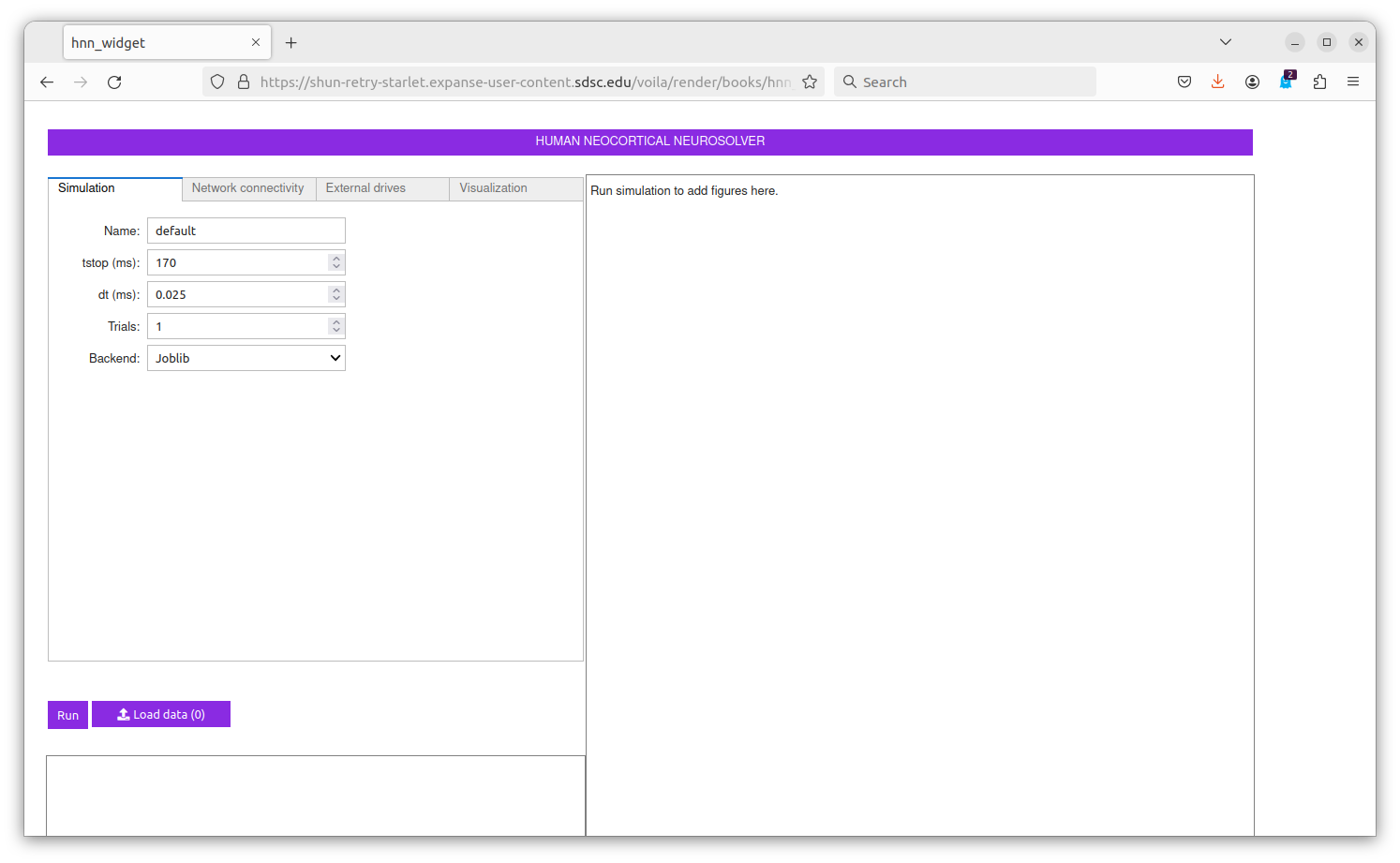Decrease the Trials value with down arrow
Screen dimensions: 1400x863
[x=336, y=331]
